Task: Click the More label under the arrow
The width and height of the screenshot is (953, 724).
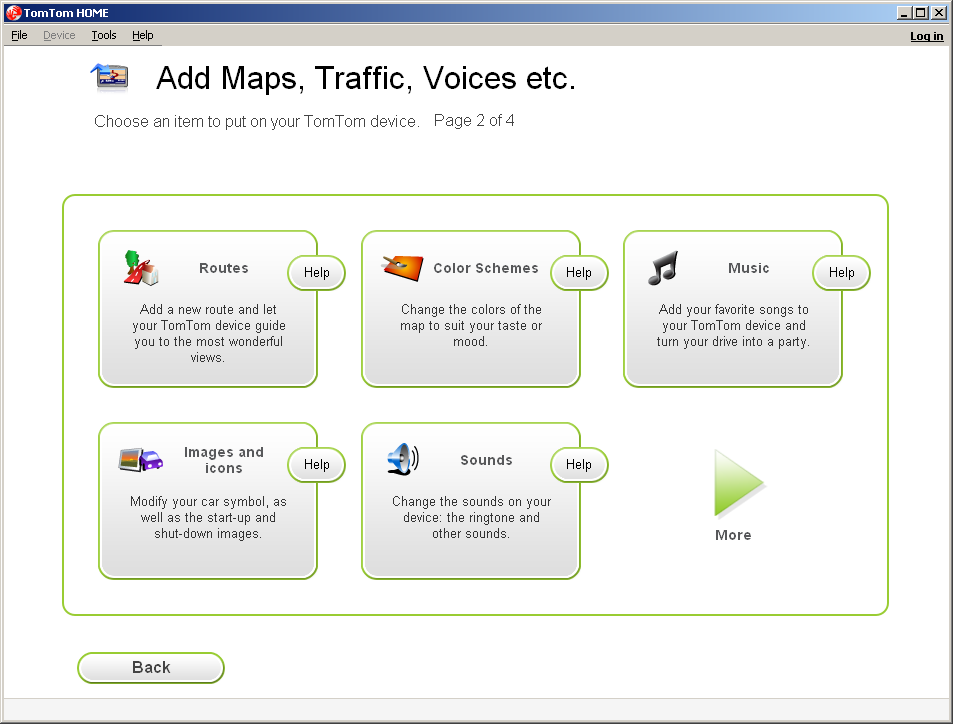Action: click(733, 535)
